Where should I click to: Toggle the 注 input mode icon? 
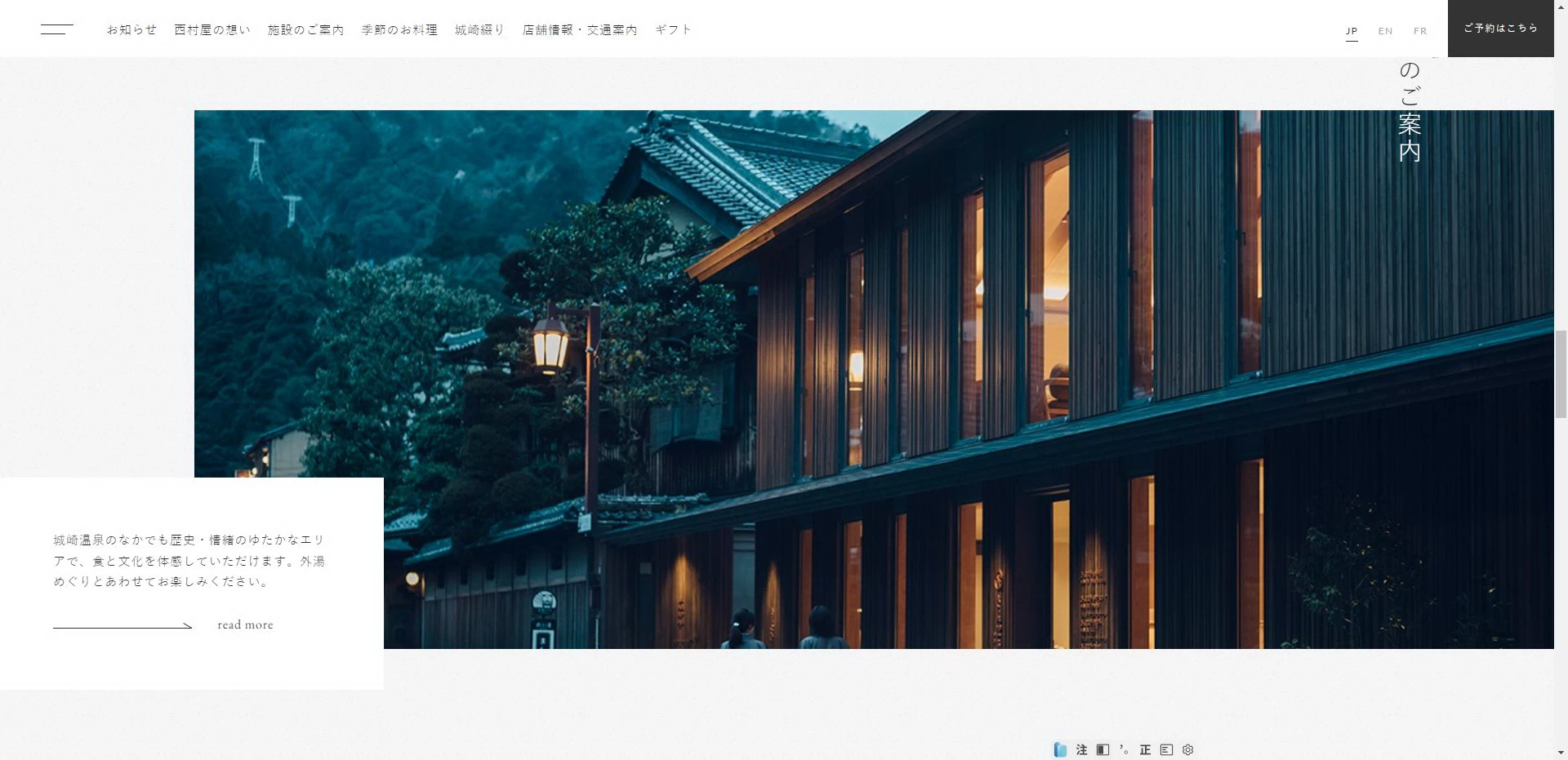point(1082,749)
